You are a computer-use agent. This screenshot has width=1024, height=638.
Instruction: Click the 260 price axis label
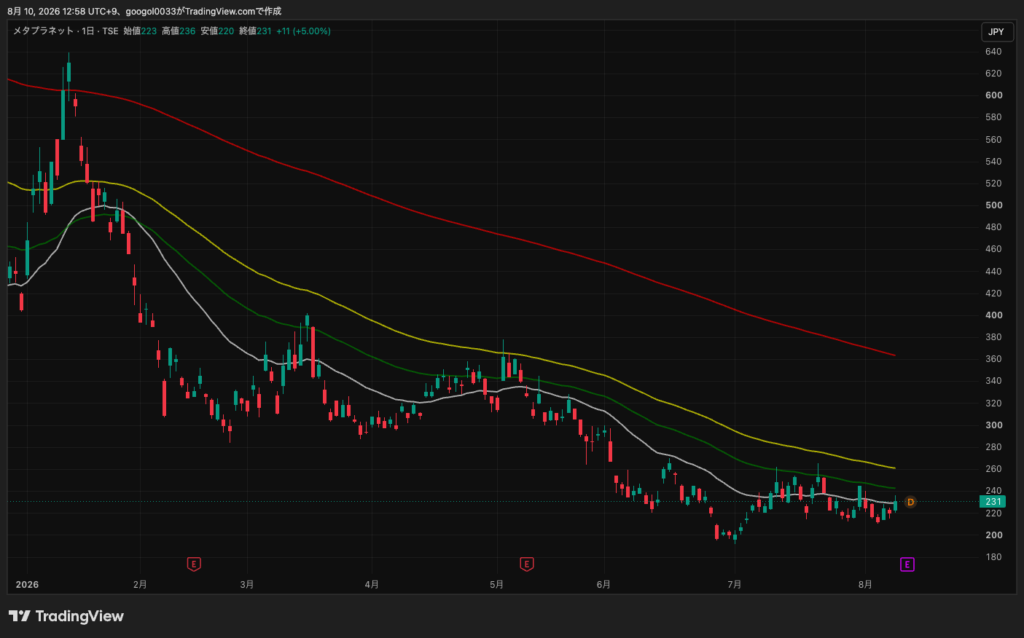(x=993, y=468)
